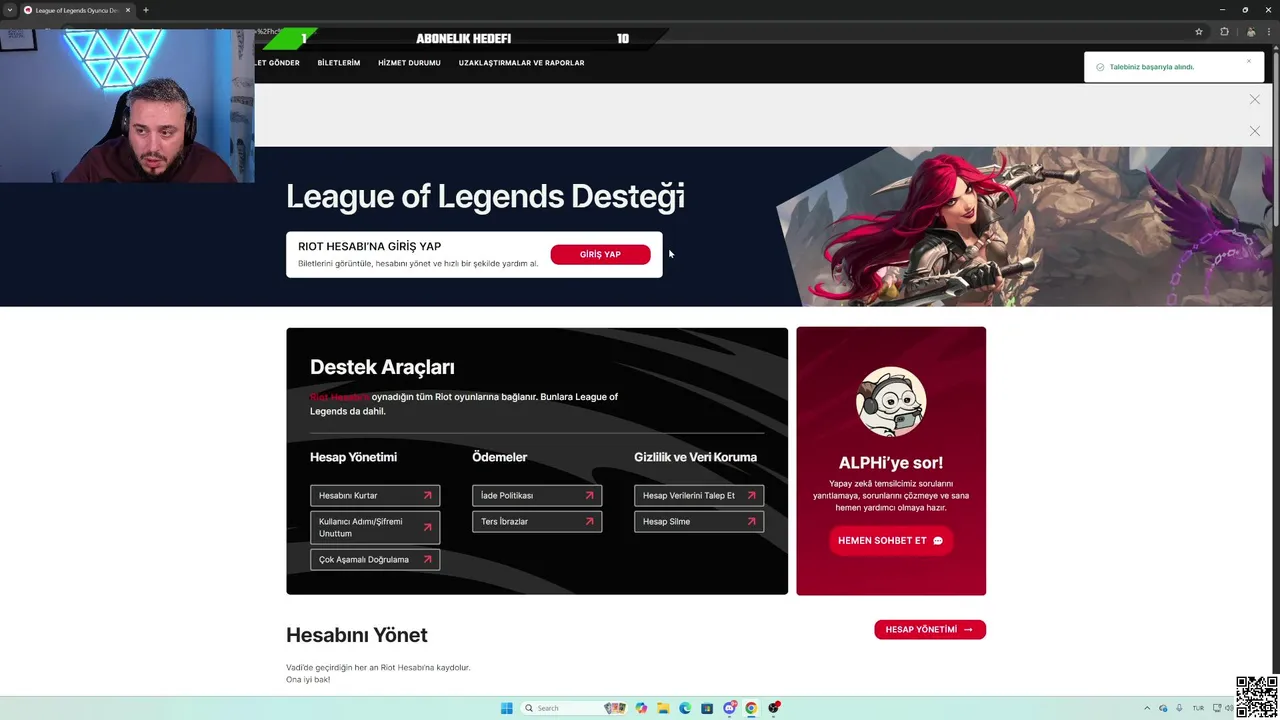The image size is (1280, 720).
Task: Dismiss the lower banner with X icon
Action: (x=1254, y=131)
